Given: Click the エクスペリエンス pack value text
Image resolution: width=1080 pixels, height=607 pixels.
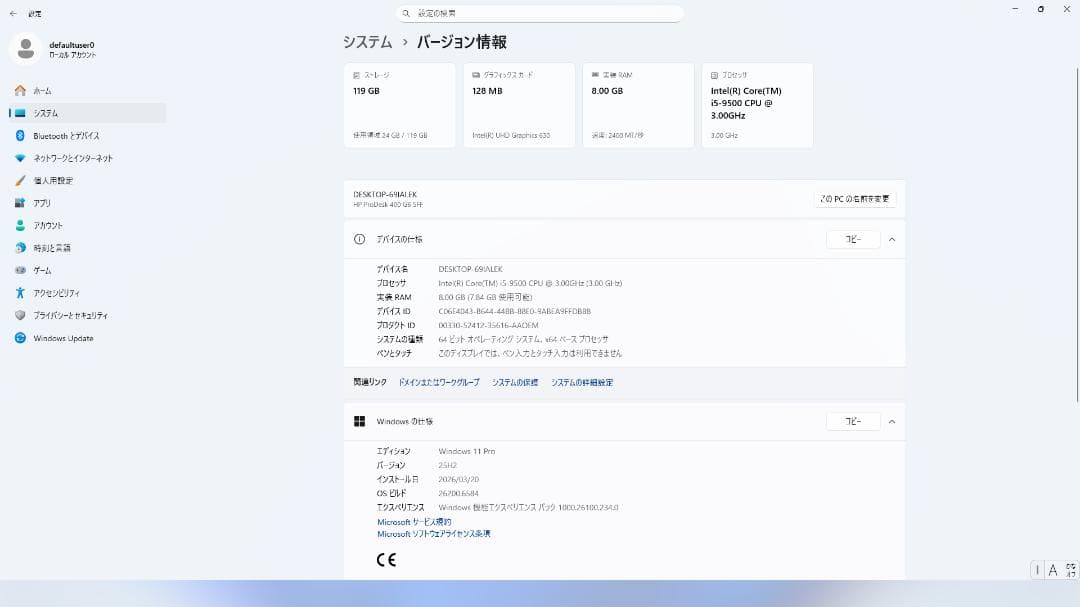Looking at the screenshot, I should coord(528,507).
